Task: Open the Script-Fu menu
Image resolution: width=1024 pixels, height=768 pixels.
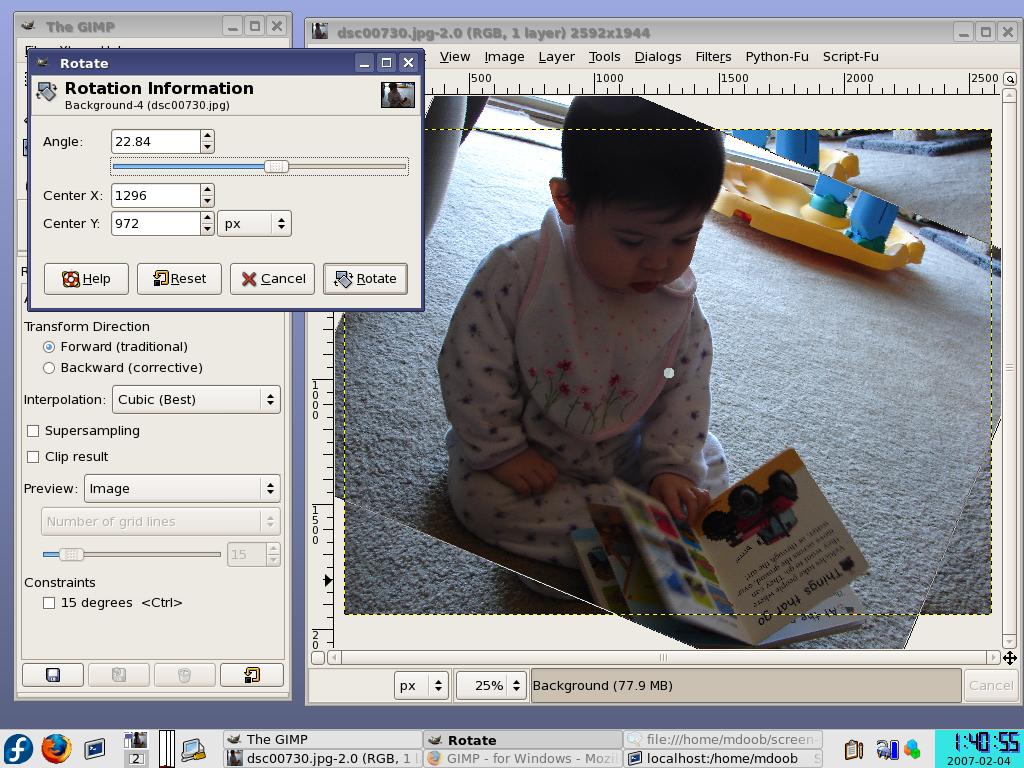Action: pyautogui.click(x=850, y=57)
